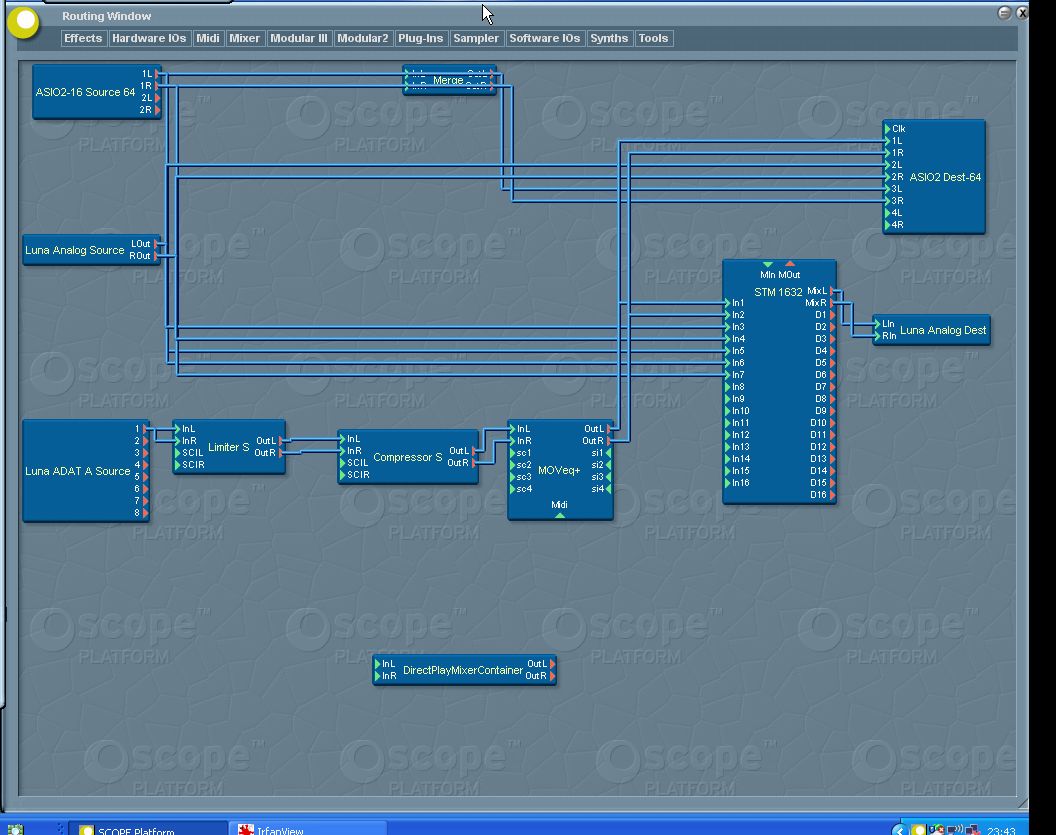Click the 2L output port on ASIO2-16 Source
Screen dimensions: 1056x835
coord(158,98)
